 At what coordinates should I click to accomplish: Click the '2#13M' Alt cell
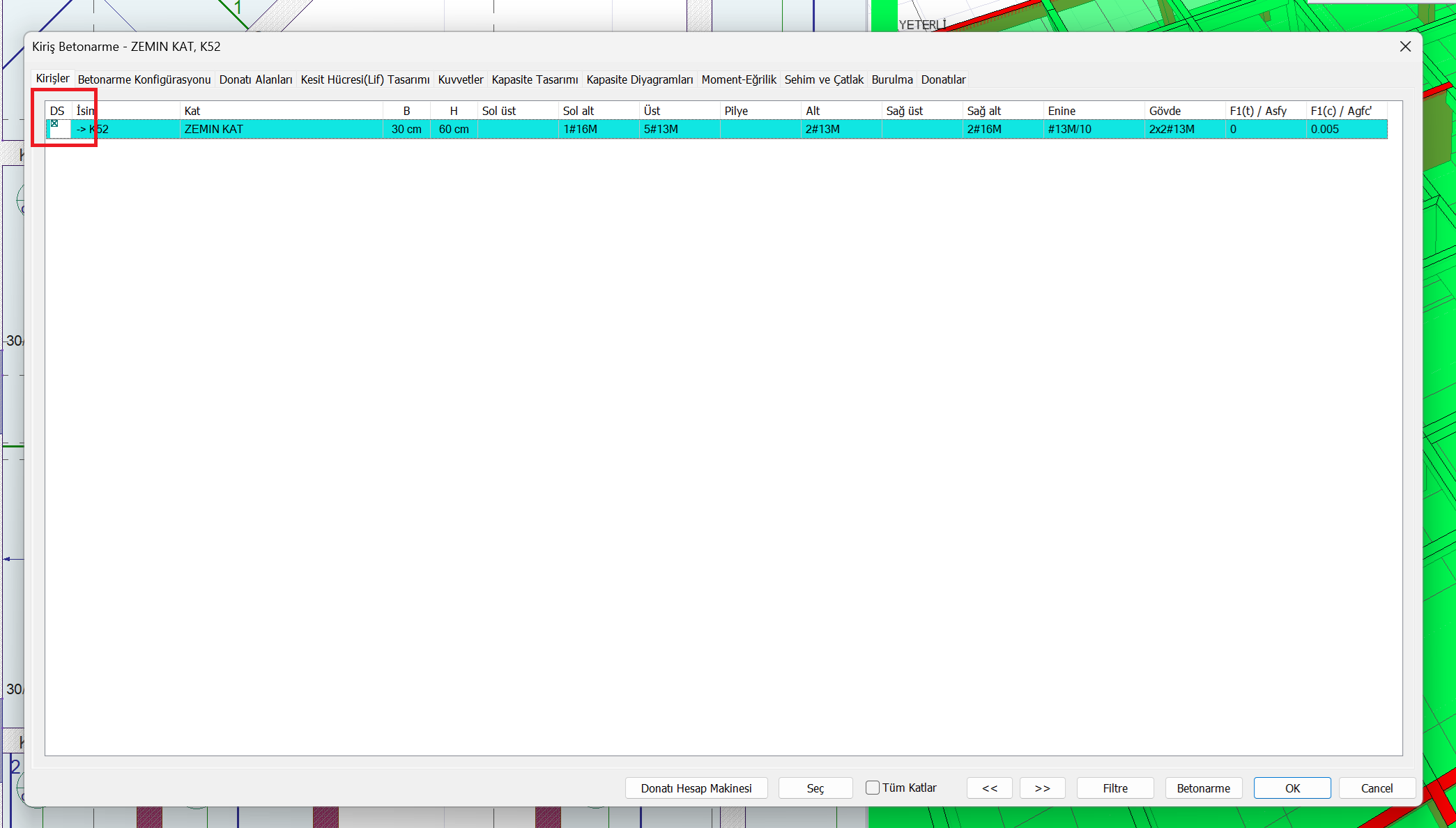click(x=841, y=129)
